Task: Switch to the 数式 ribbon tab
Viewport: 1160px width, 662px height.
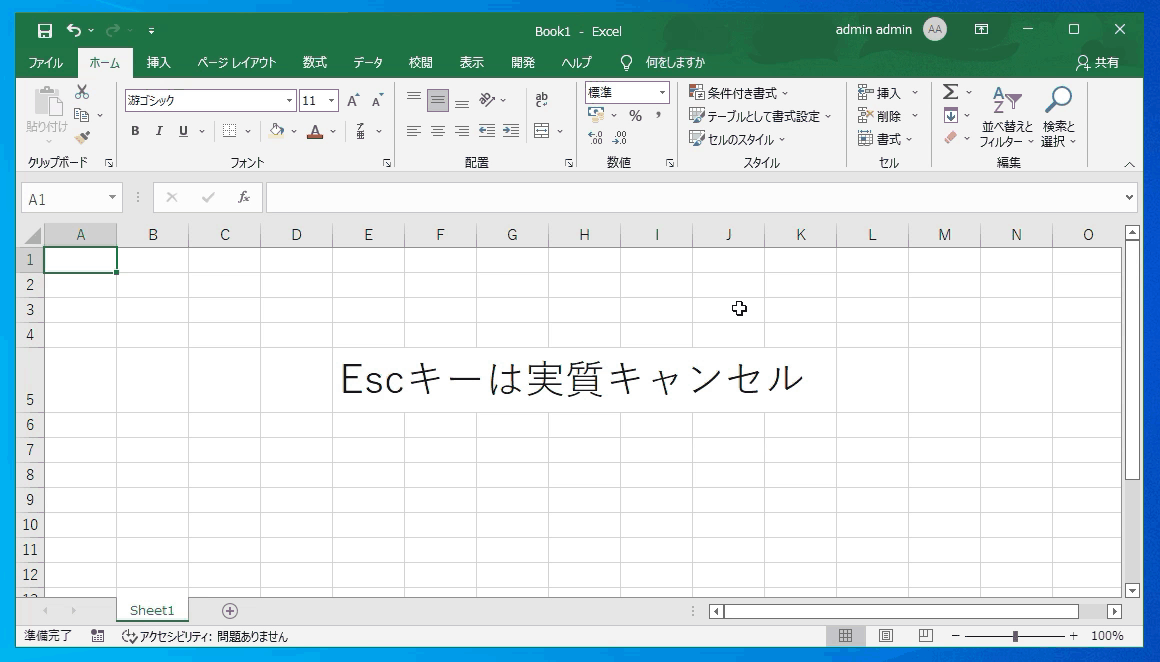Action: pyautogui.click(x=315, y=62)
